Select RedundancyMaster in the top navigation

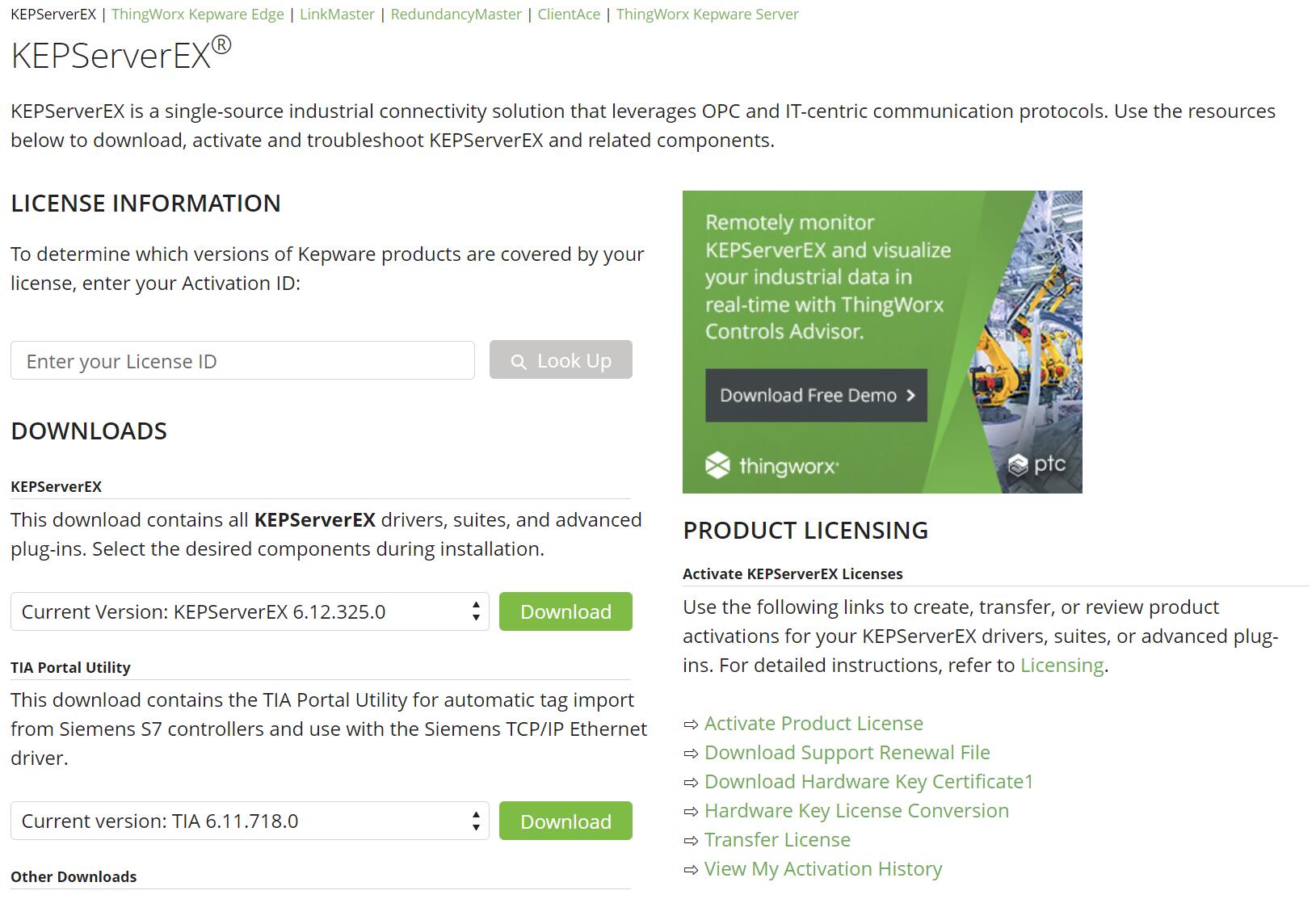click(456, 14)
